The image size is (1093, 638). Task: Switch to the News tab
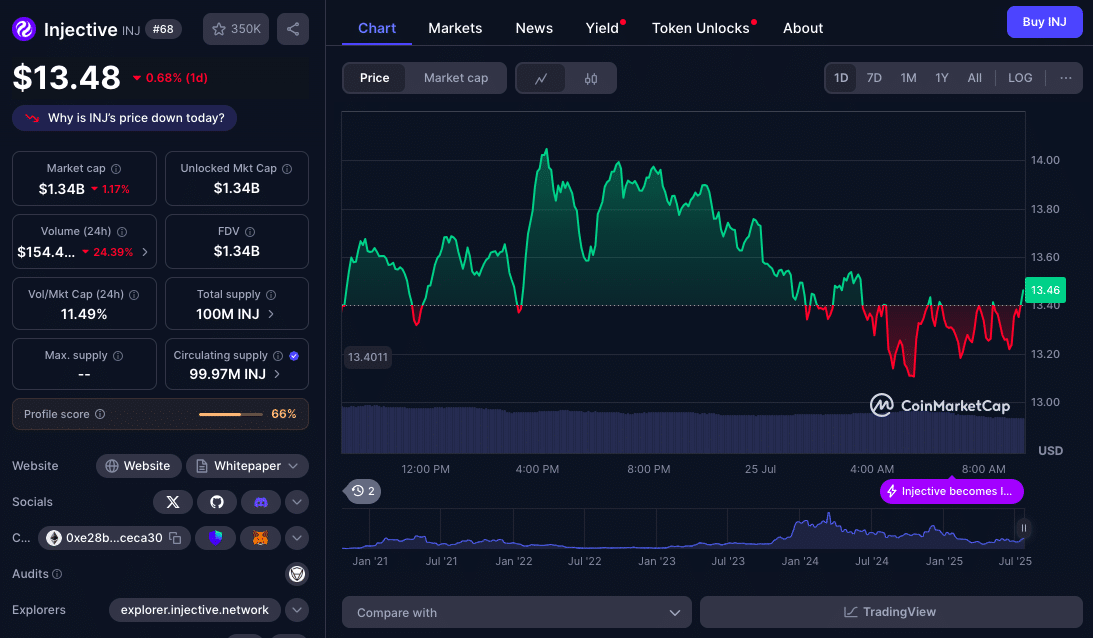534,29
